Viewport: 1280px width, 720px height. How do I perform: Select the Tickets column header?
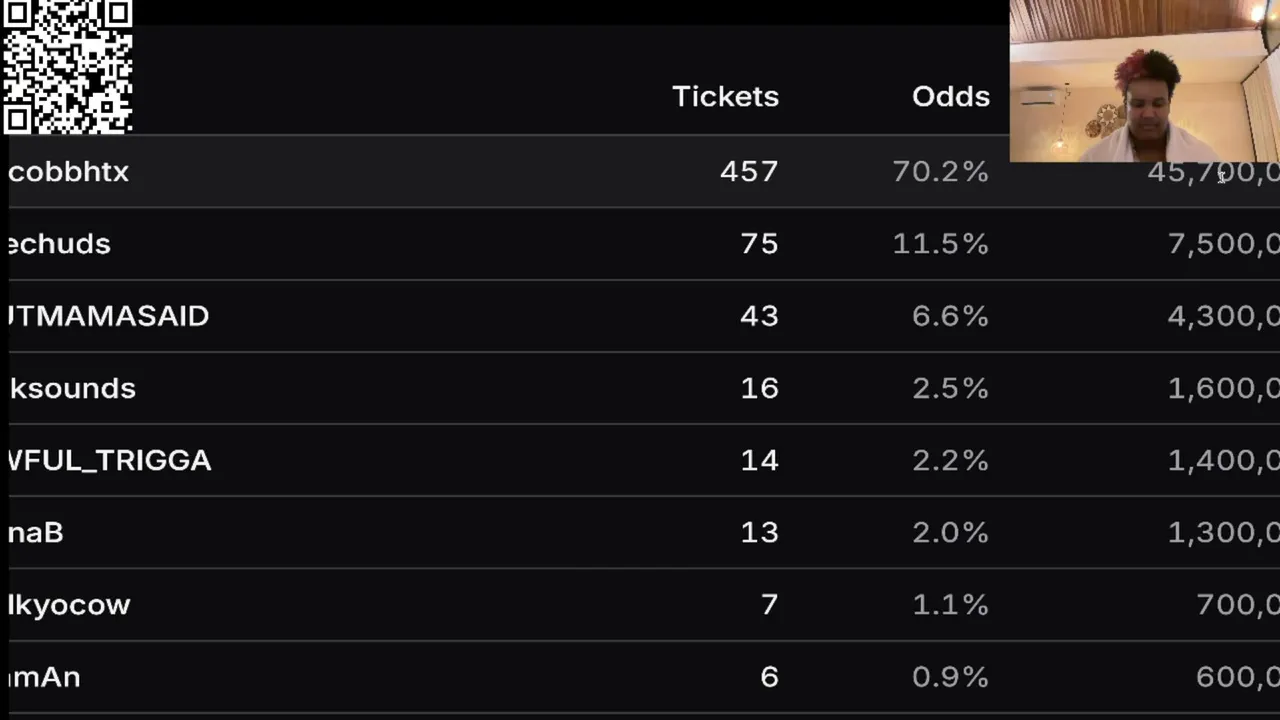pos(725,96)
